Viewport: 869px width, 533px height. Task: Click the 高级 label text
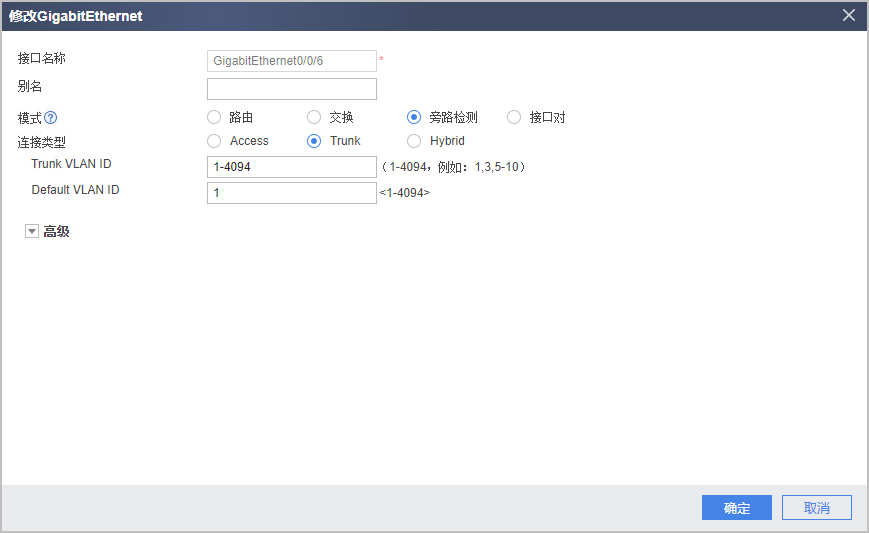click(57, 232)
